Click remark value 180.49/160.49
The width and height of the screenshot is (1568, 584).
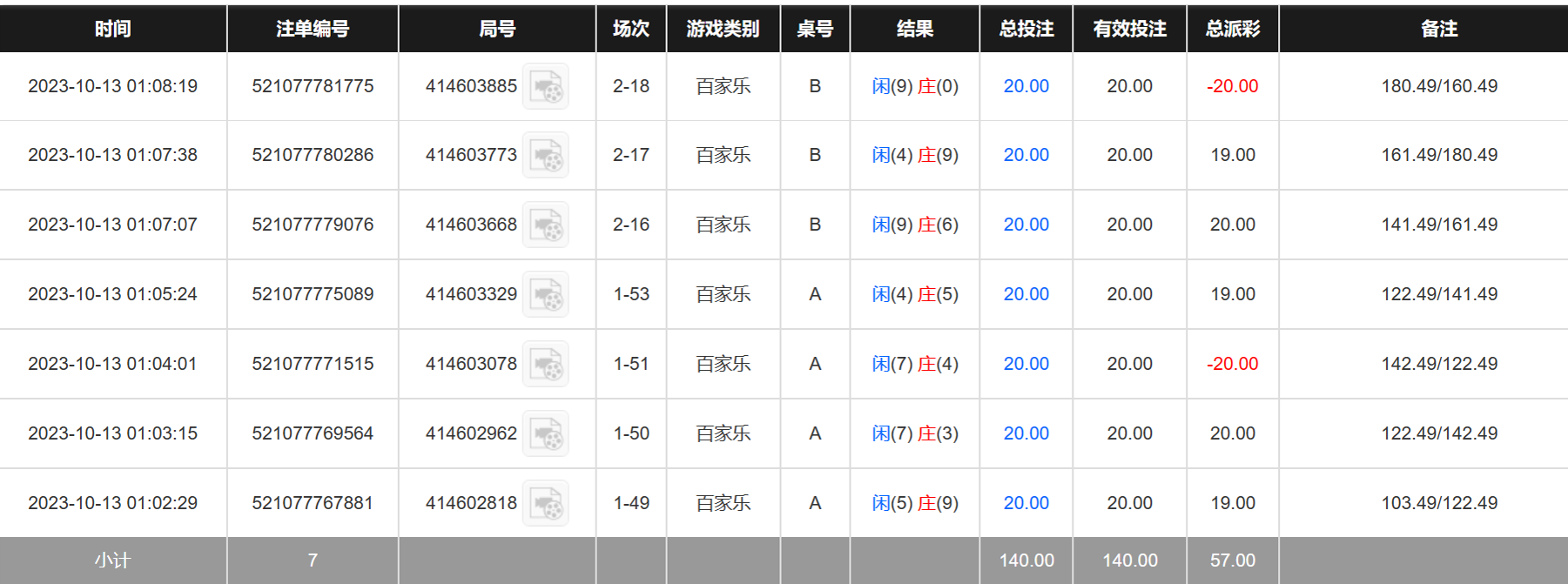[x=1439, y=86]
